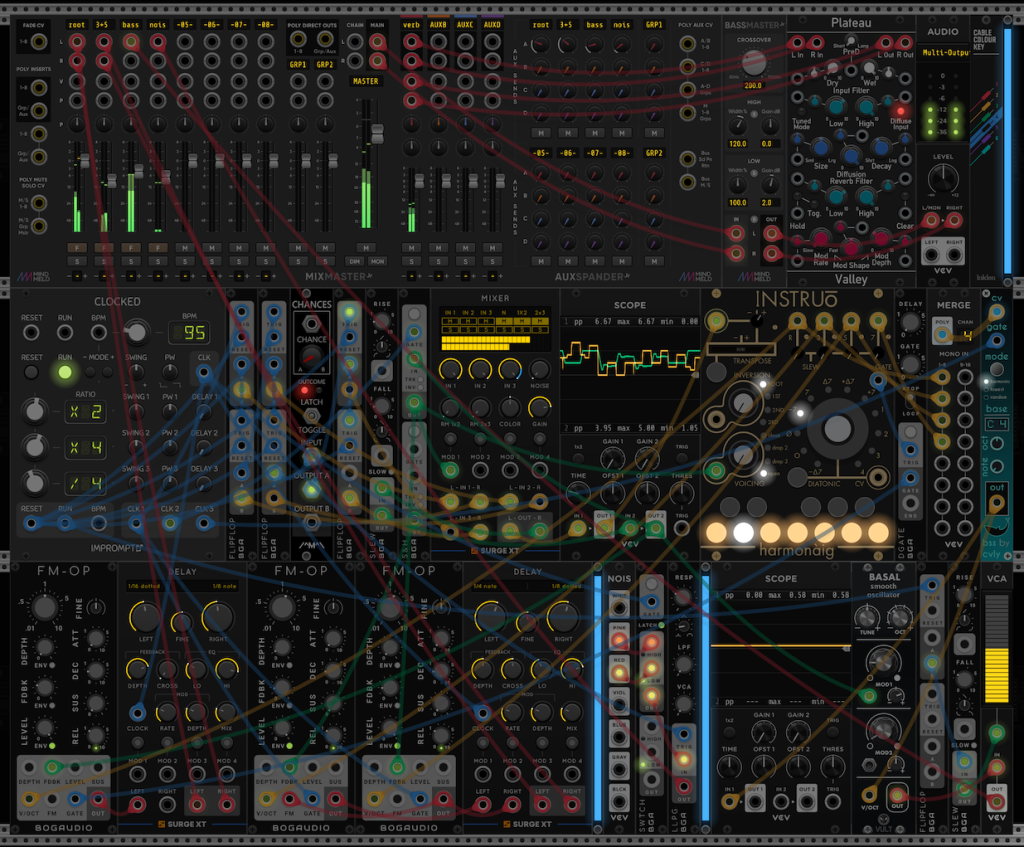Open the Audio module Multi-Output device selector
The image size is (1024, 847).
(x=945, y=52)
